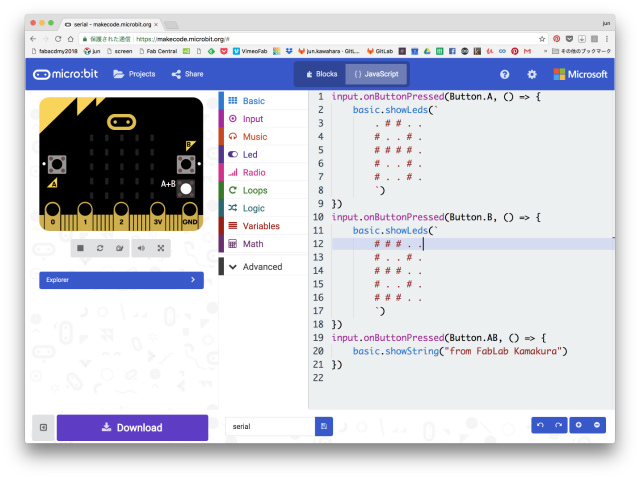The height and width of the screenshot is (479, 640).
Task: Switch to the Blocks editor
Action: pos(321,74)
